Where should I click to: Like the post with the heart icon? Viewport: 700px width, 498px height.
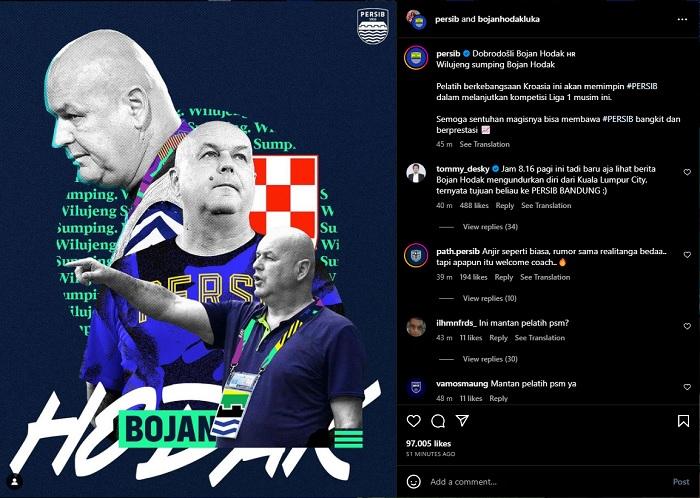click(414, 420)
